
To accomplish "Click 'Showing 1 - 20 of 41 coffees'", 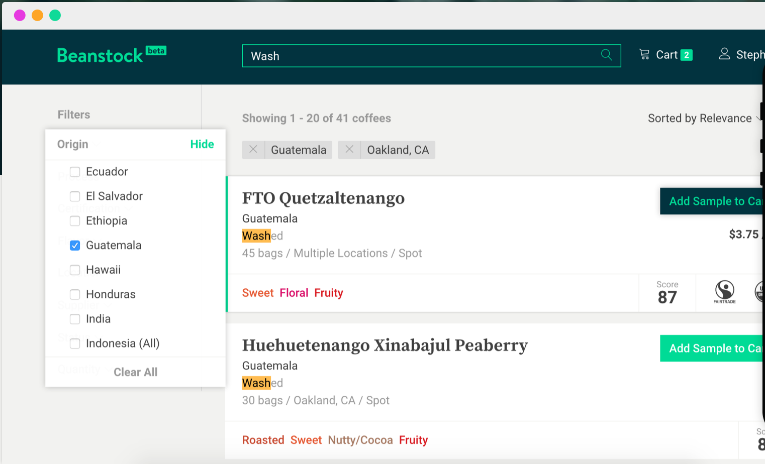I will pos(317,118).
